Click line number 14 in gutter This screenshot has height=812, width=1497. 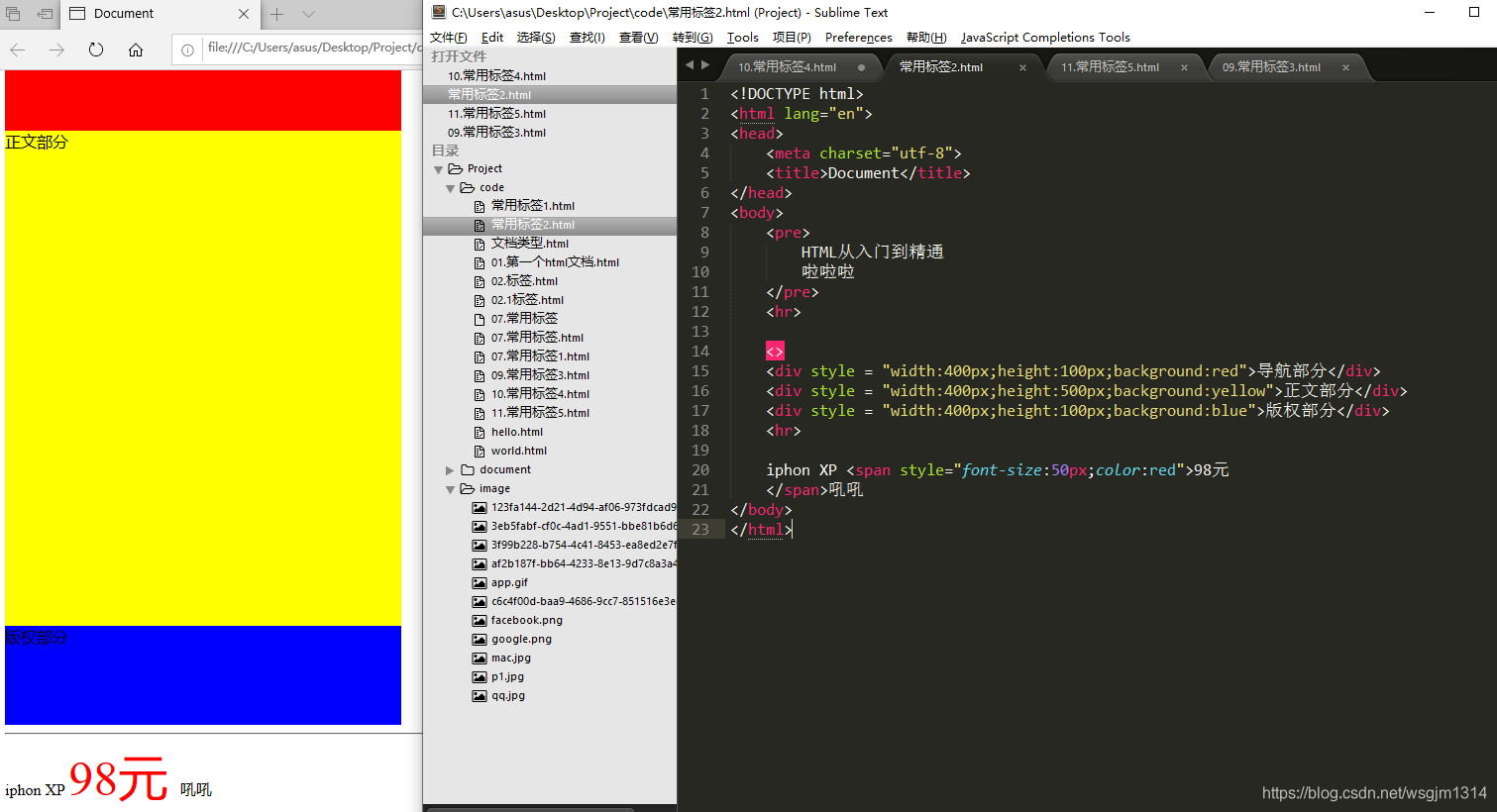click(700, 352)
